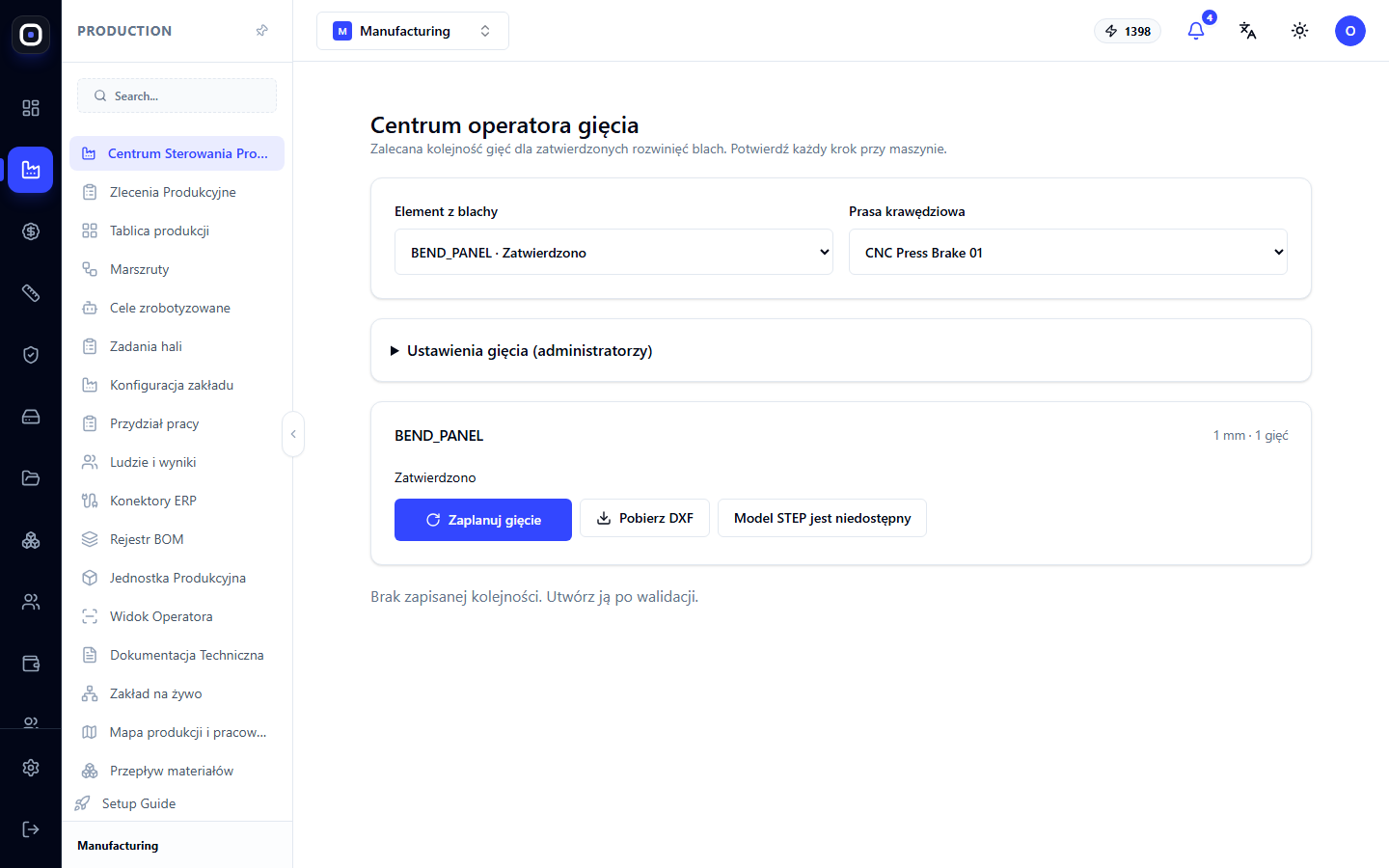The width and height of the screenshot is (1389, 868).
Task: Open the production factory icon in the rail
Action: (x=31, y=170)
